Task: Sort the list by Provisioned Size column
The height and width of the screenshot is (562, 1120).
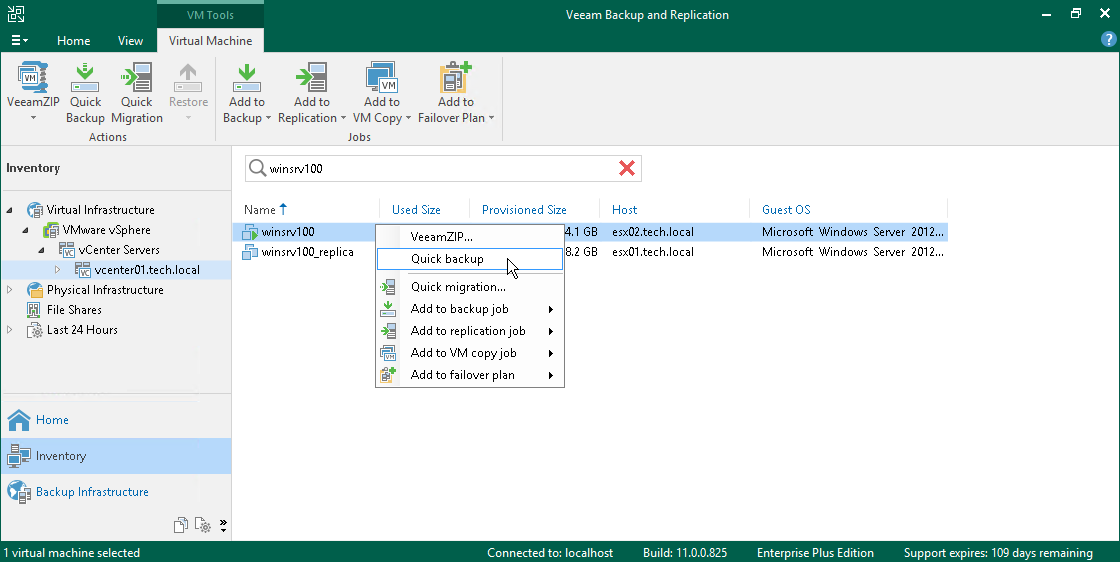Action: 524,210
